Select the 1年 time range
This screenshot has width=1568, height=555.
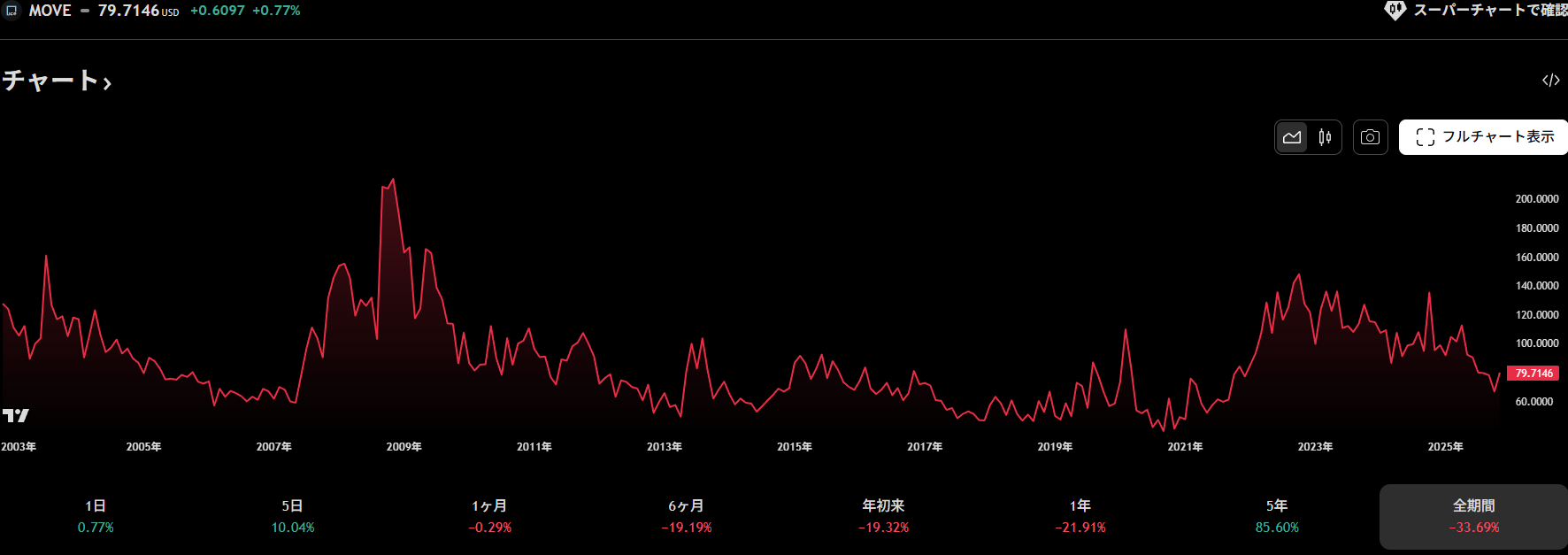pos(1080,516)
